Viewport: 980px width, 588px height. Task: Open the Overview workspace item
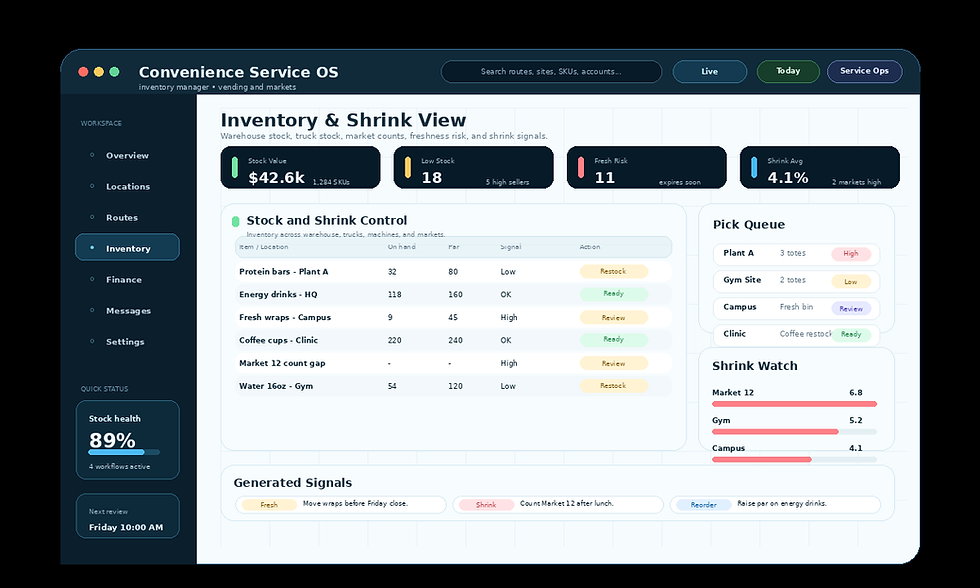tap(127, 155)
